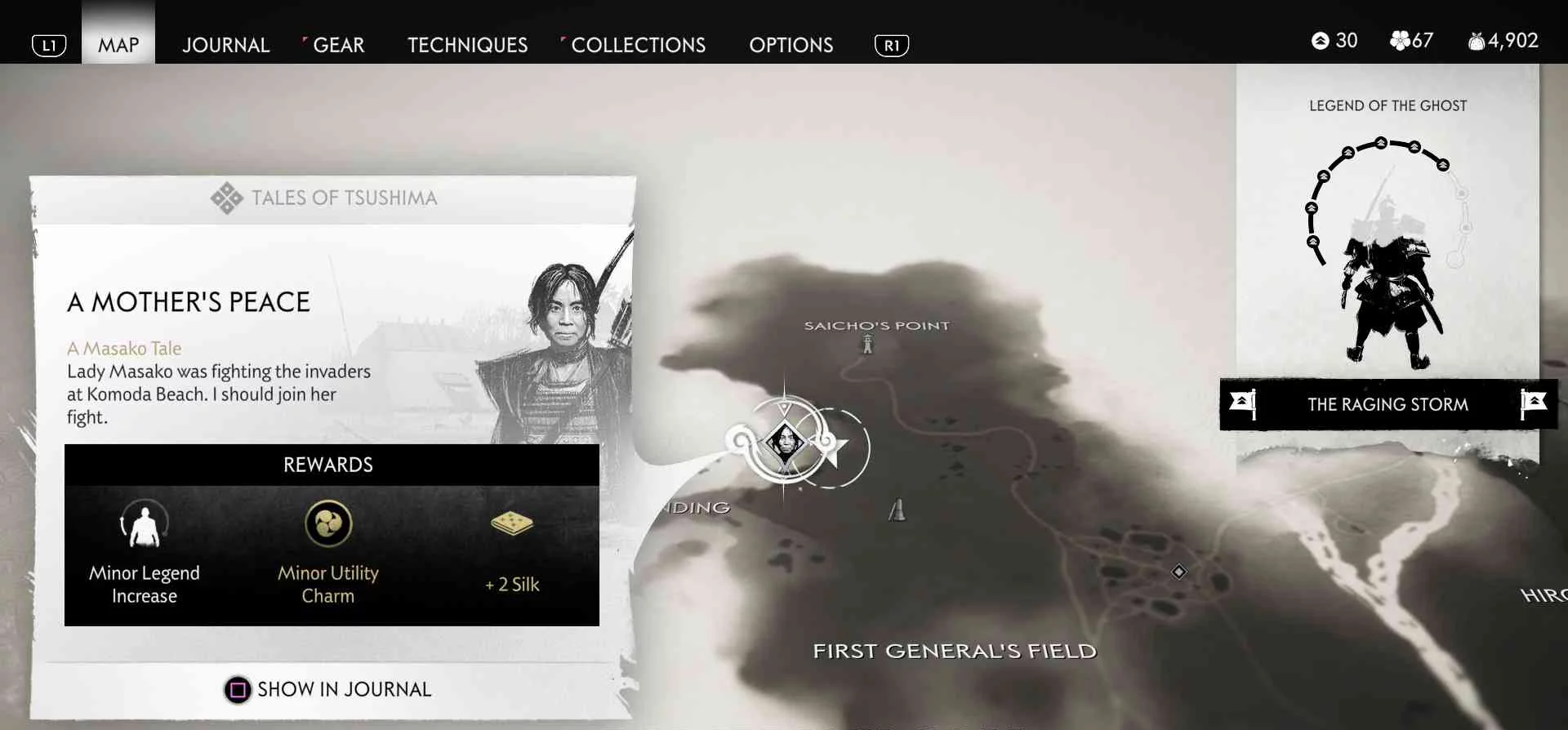The width and height of the screenshot is (1568, 730).
Task: Open the Techniques tab
Action: [467, 45]
